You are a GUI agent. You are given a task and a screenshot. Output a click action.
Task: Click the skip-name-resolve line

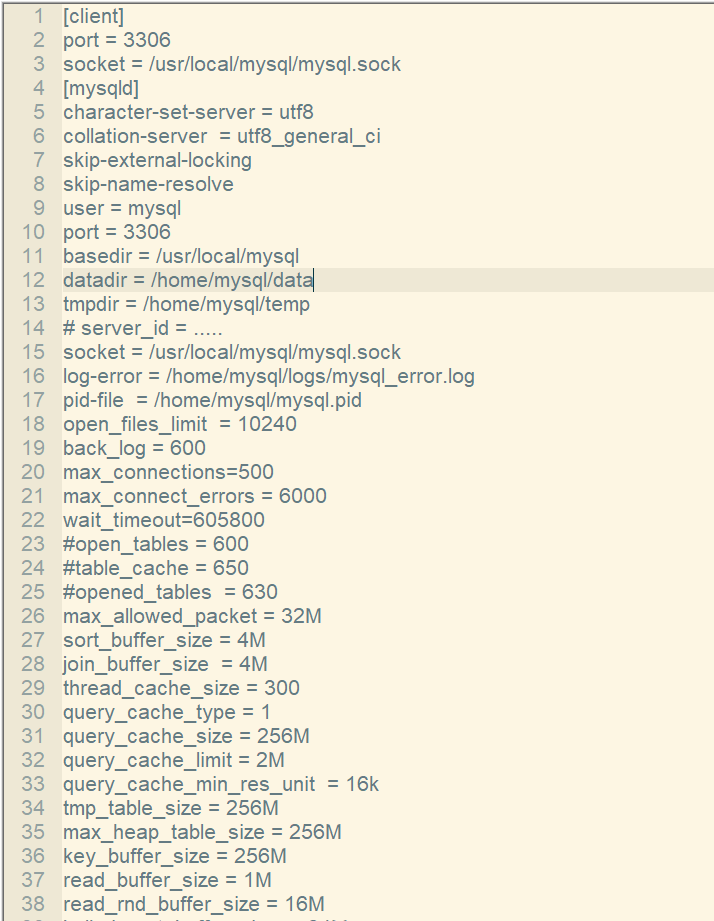tap(148, 184)
